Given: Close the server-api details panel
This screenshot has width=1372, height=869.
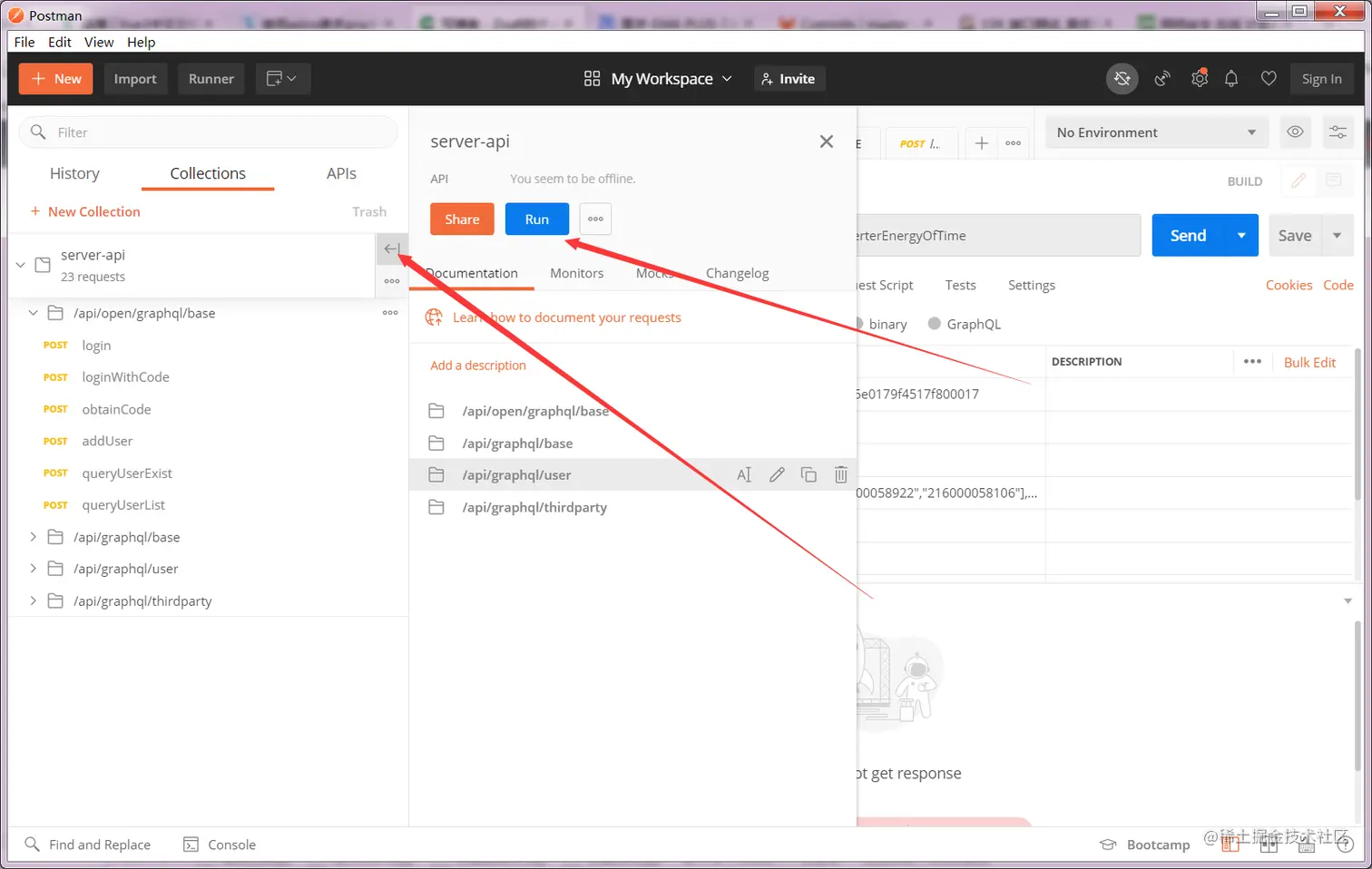Looking at the screenshot, I should (827, 142).
